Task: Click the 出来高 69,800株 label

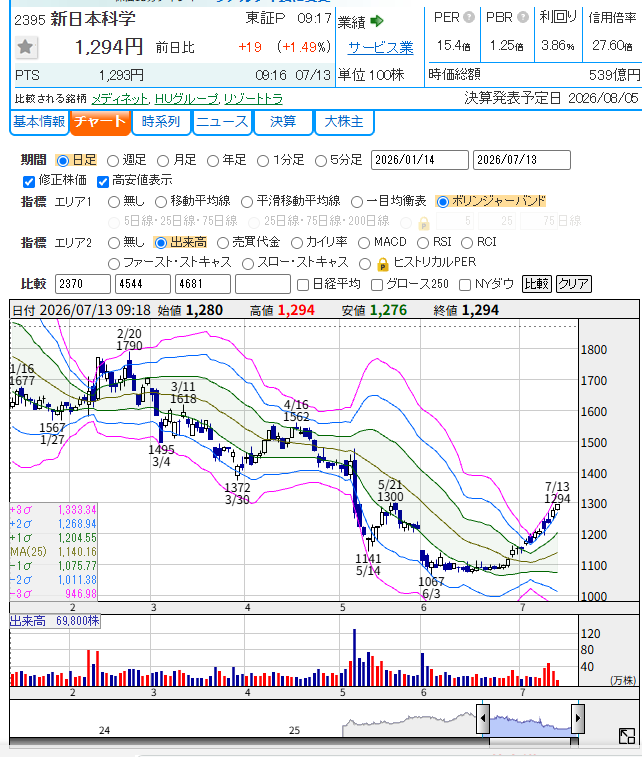Action: [x=55, y=621]
